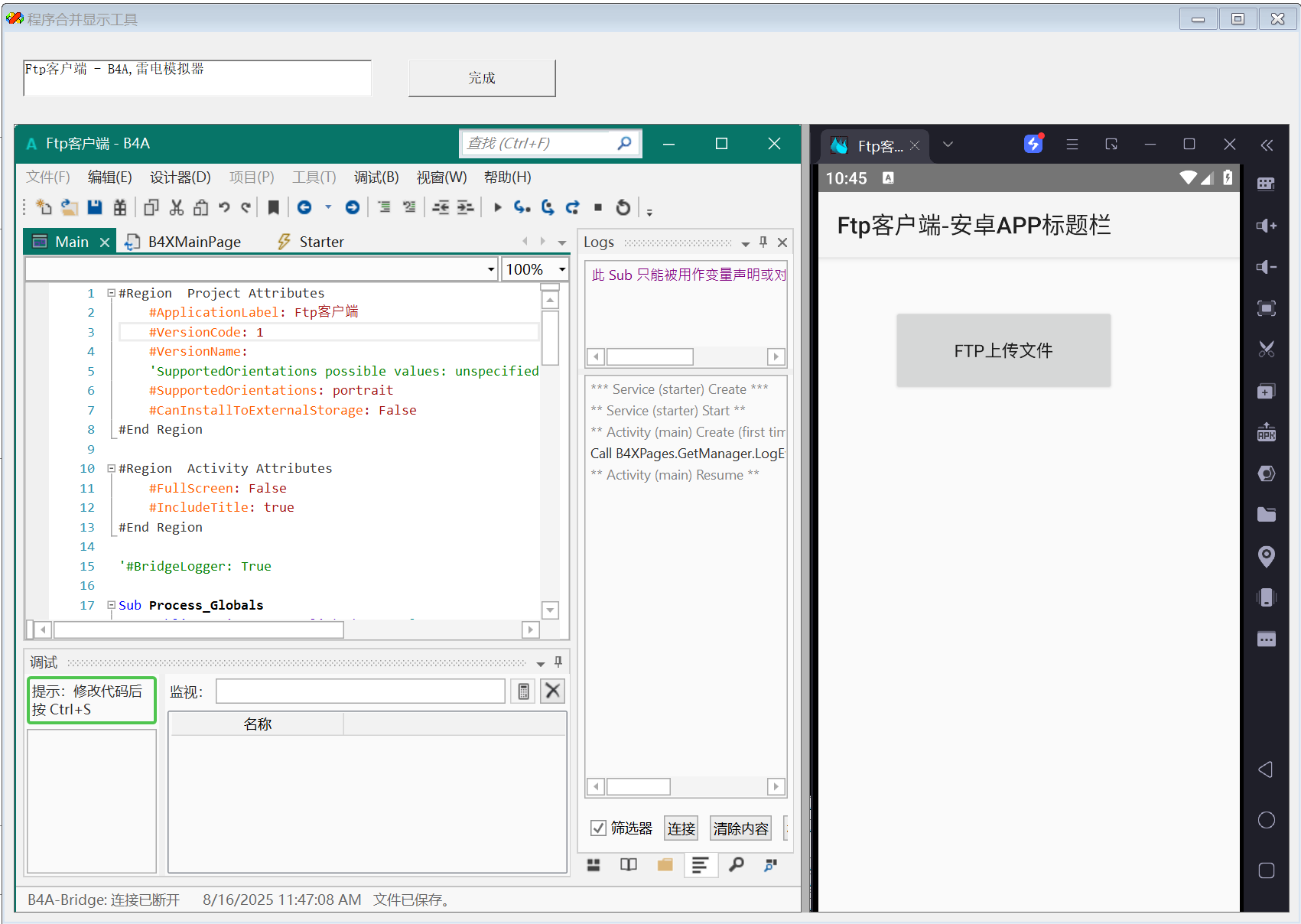The image size is (1301, 924).
Task: Collapse the Activity Attributes region
Action: pos(112,468)
